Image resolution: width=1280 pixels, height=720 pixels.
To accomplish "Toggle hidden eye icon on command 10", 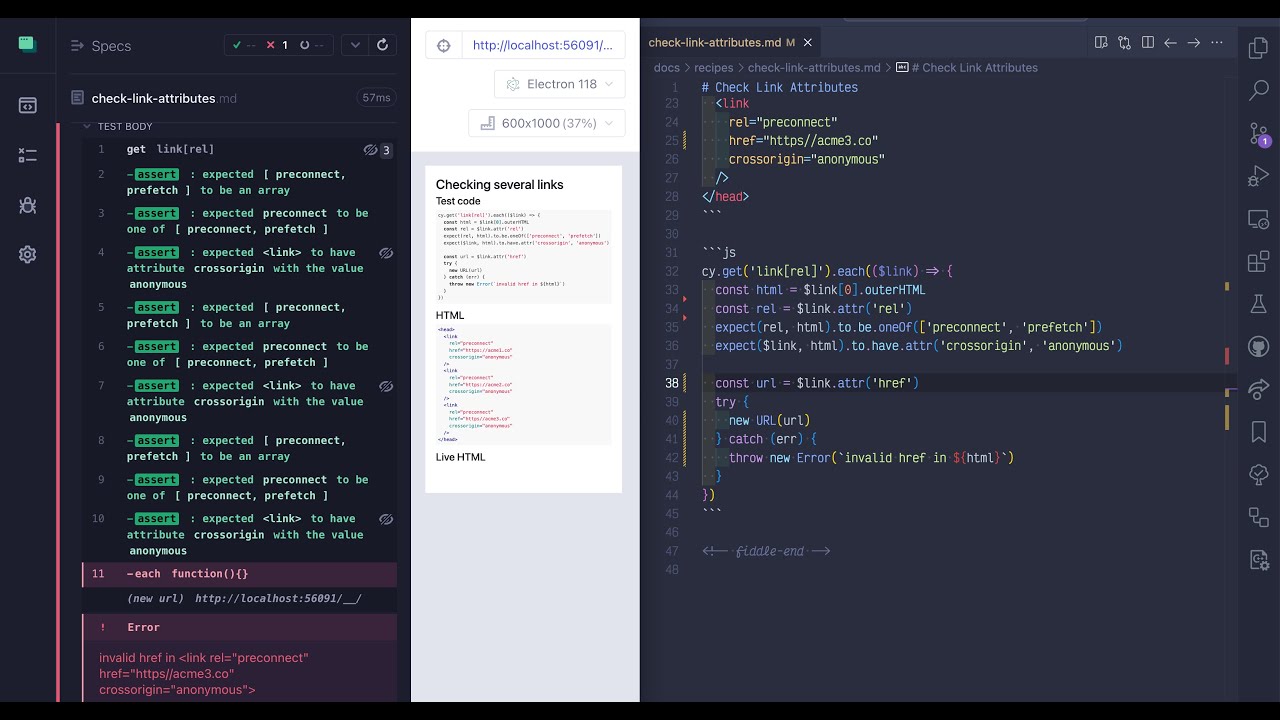I will point(386,519).
